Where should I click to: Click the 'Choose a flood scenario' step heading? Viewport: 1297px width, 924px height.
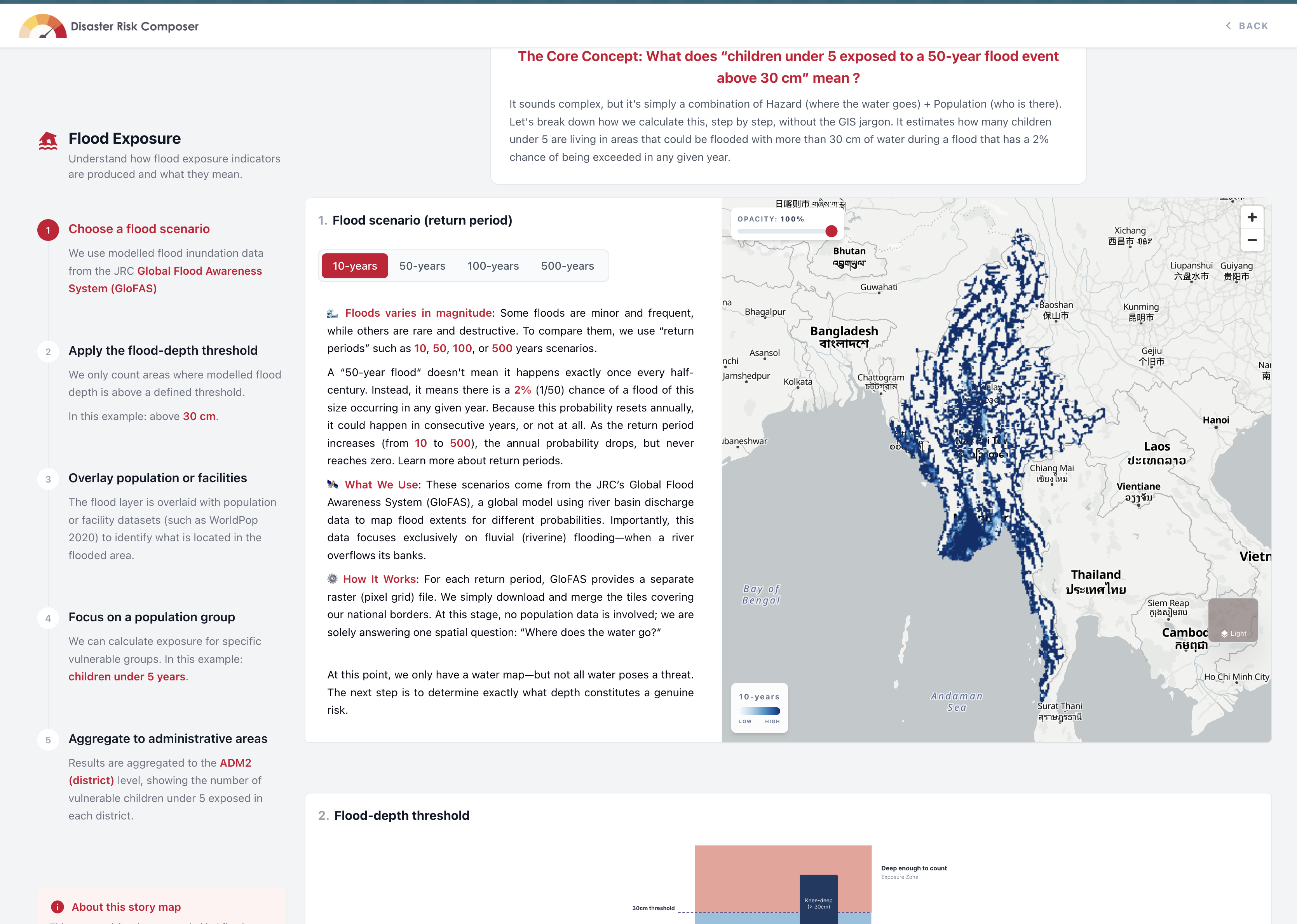139,229
